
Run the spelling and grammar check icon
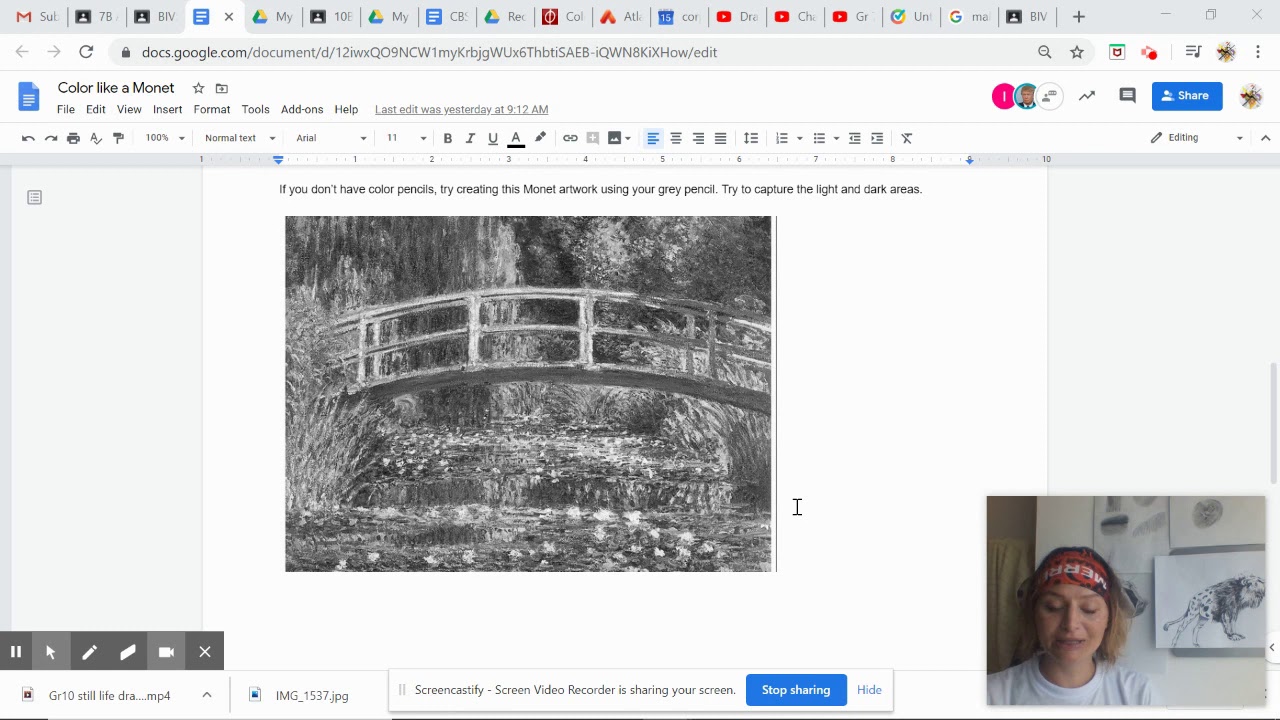pos(96,138)
